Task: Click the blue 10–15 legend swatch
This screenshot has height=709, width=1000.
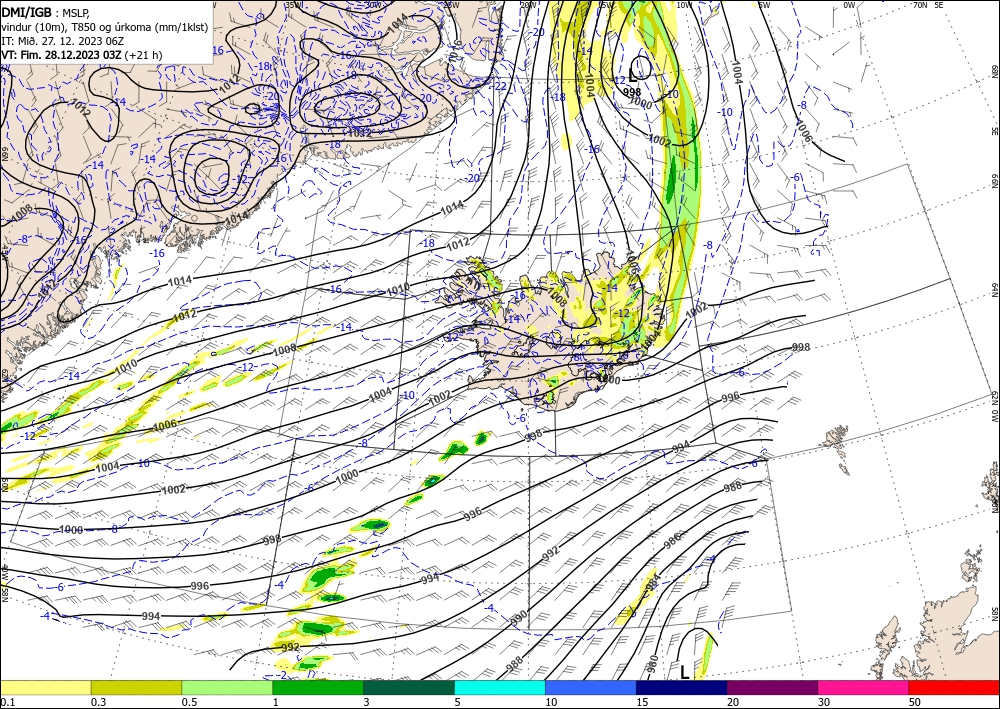Action: tap(591, 687)
